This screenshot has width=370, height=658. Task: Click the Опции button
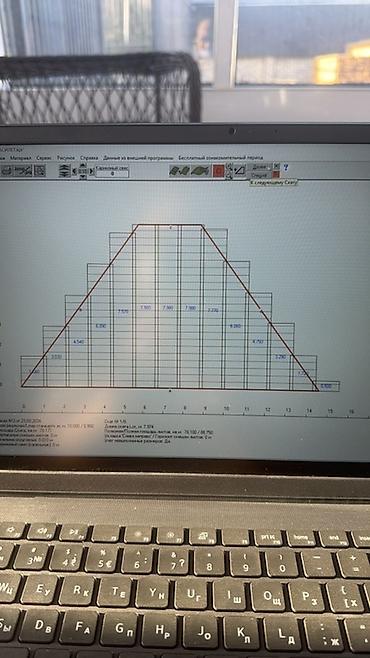[260, 175]
